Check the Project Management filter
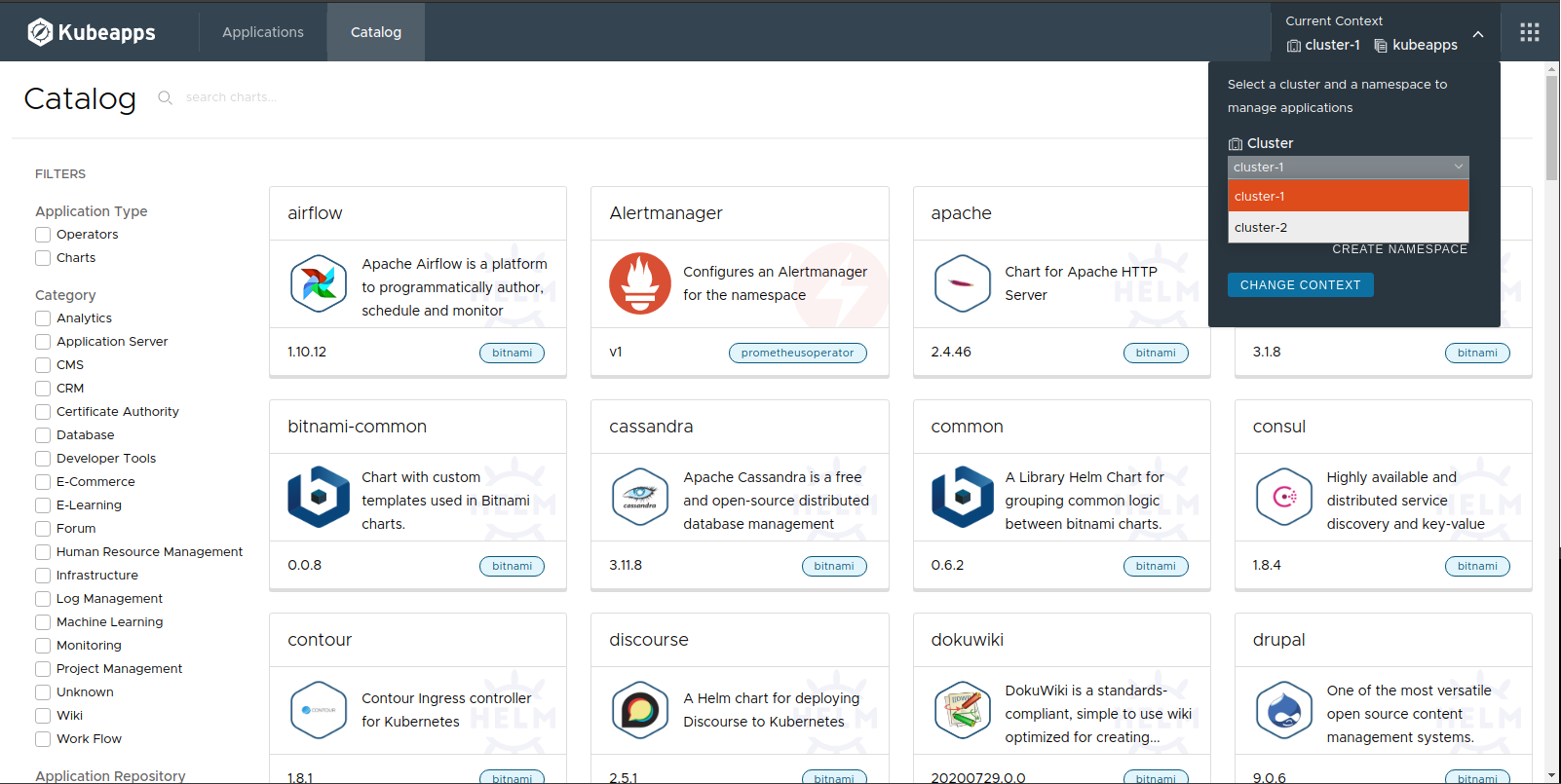 point(43,669)
